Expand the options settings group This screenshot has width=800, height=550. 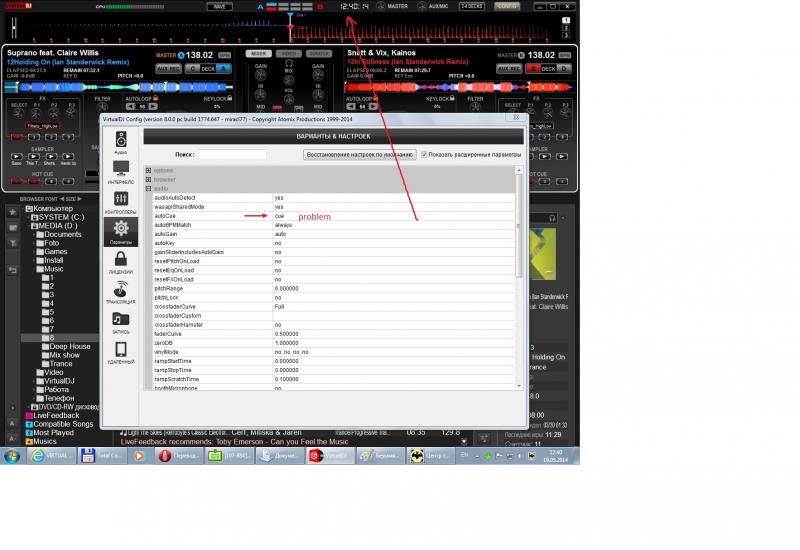148,170
